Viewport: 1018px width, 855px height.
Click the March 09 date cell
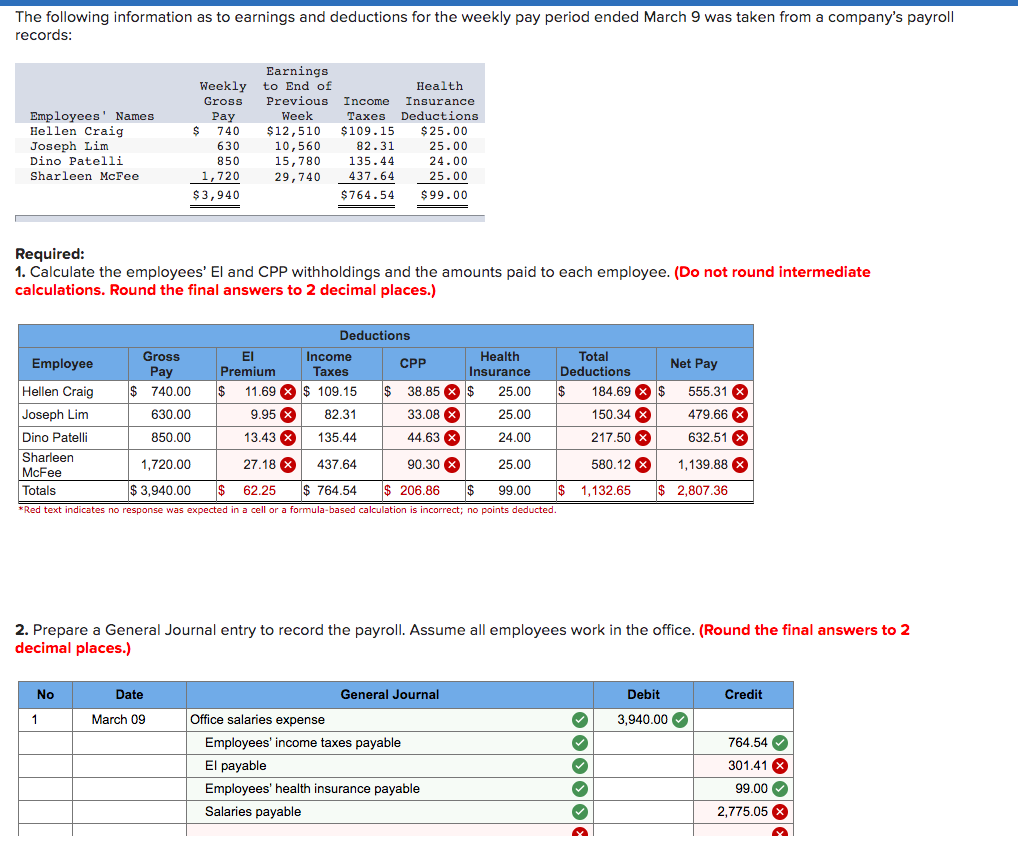[129, 720]
